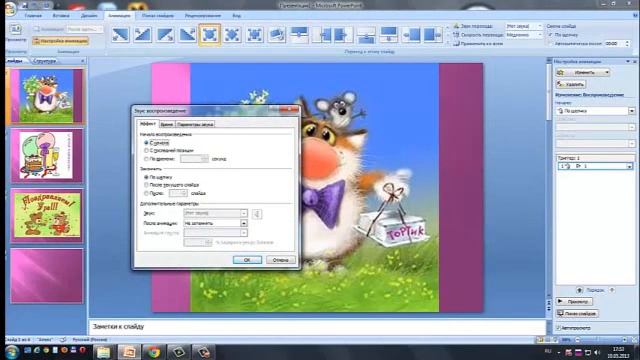Image resolution: width=640 pixels, height=360 pixels.
Task: Choose the first diagonal transition in the gallery
Action: click(x=120, y=34)
